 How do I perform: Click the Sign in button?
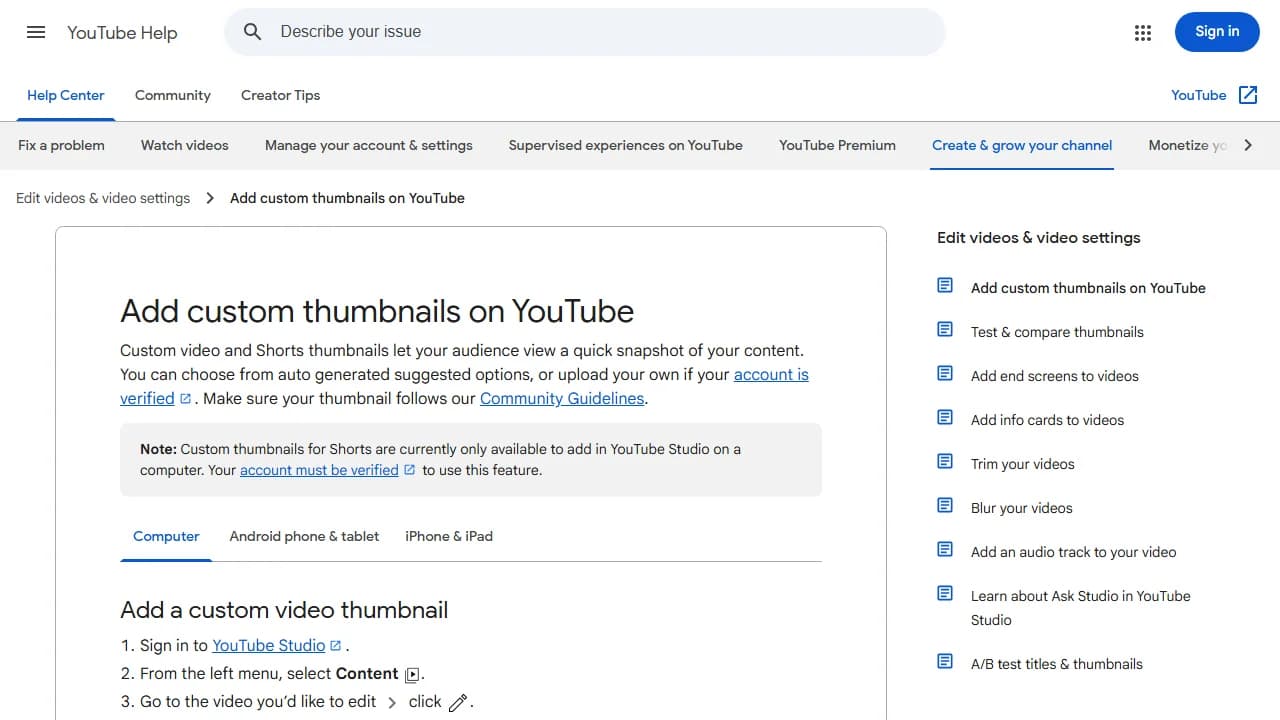[1217, 32]
